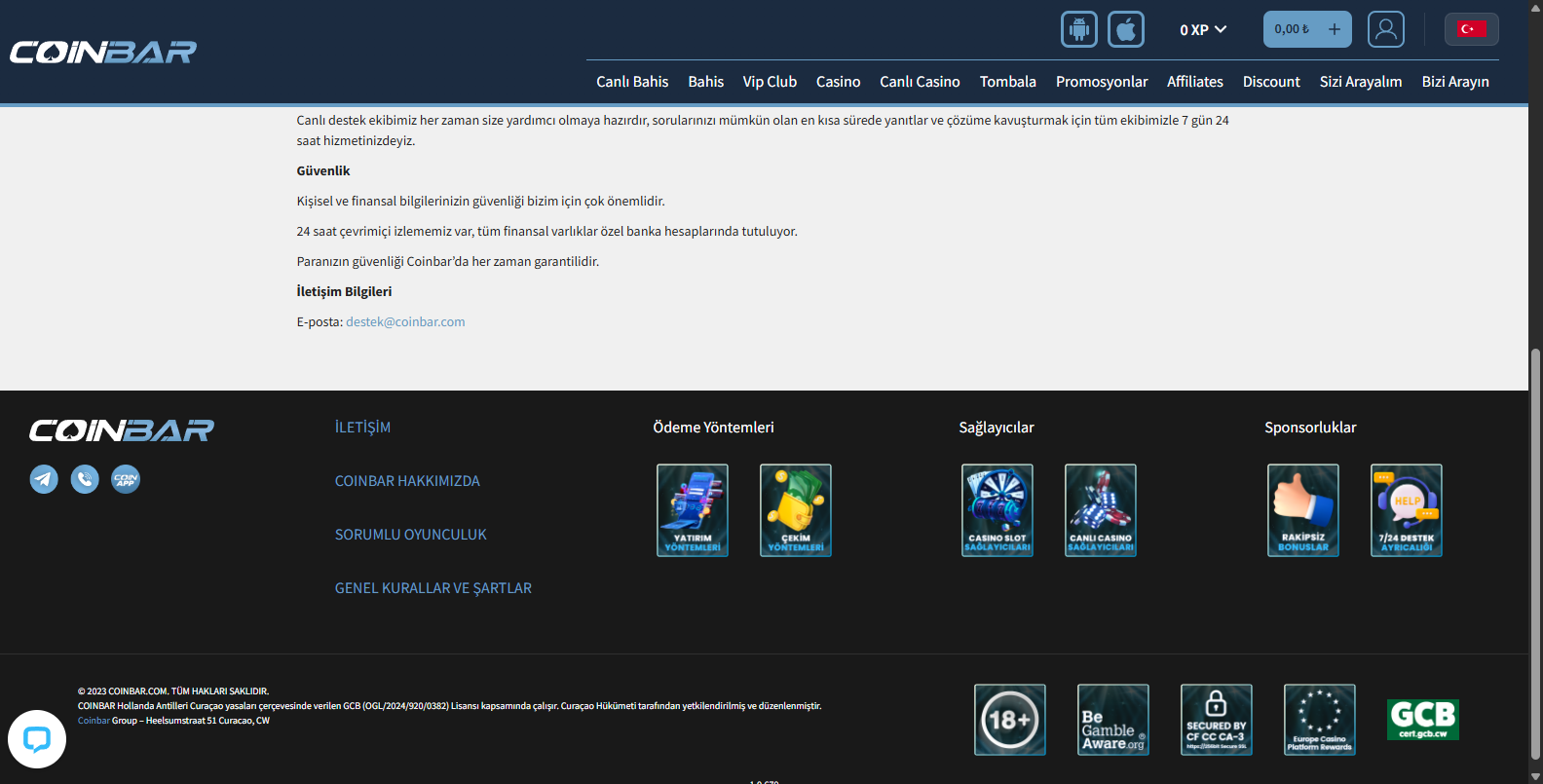View the Promosyonlar page

(x=1102, y=82)
